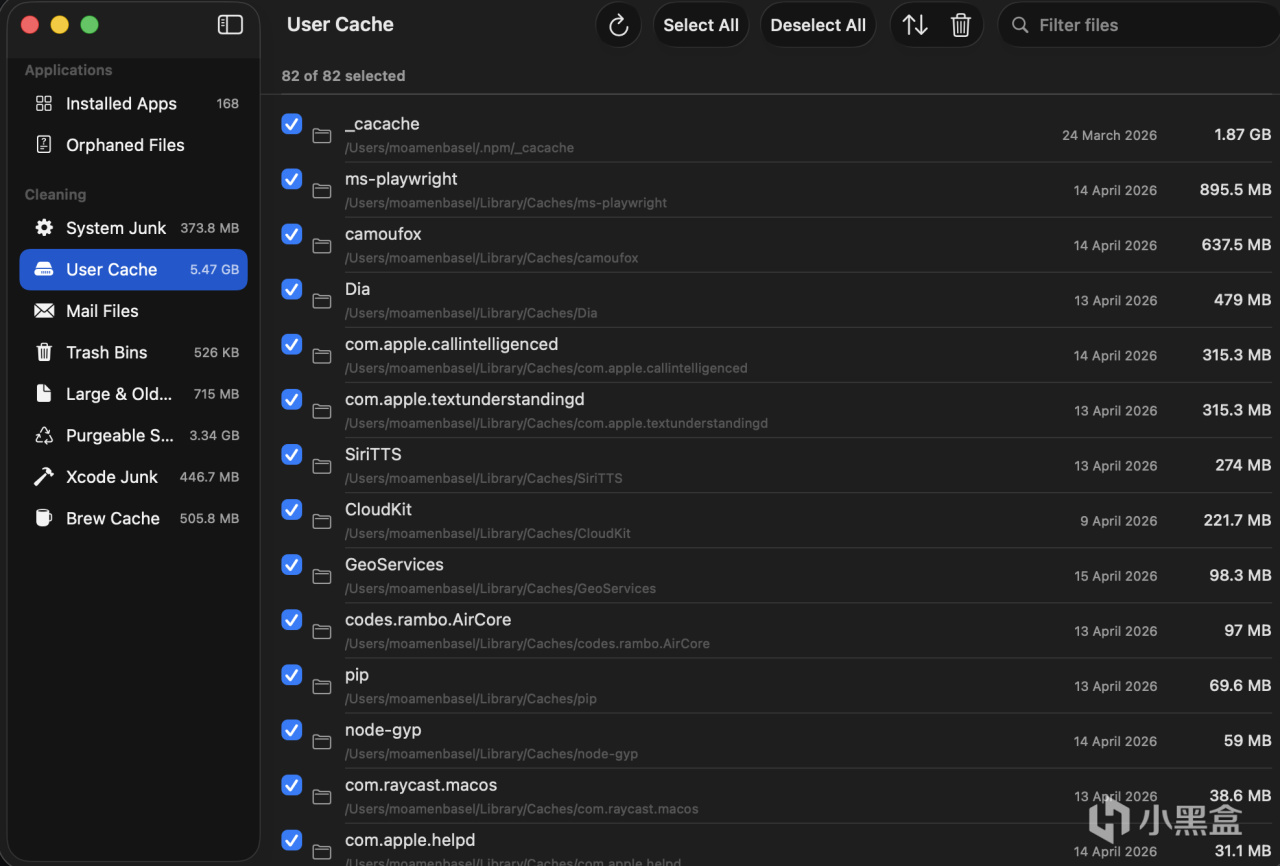Screen dimensions: 1280x866
Task: Toggle the SiriTTS cache checkbox
Action: (292, 454)
